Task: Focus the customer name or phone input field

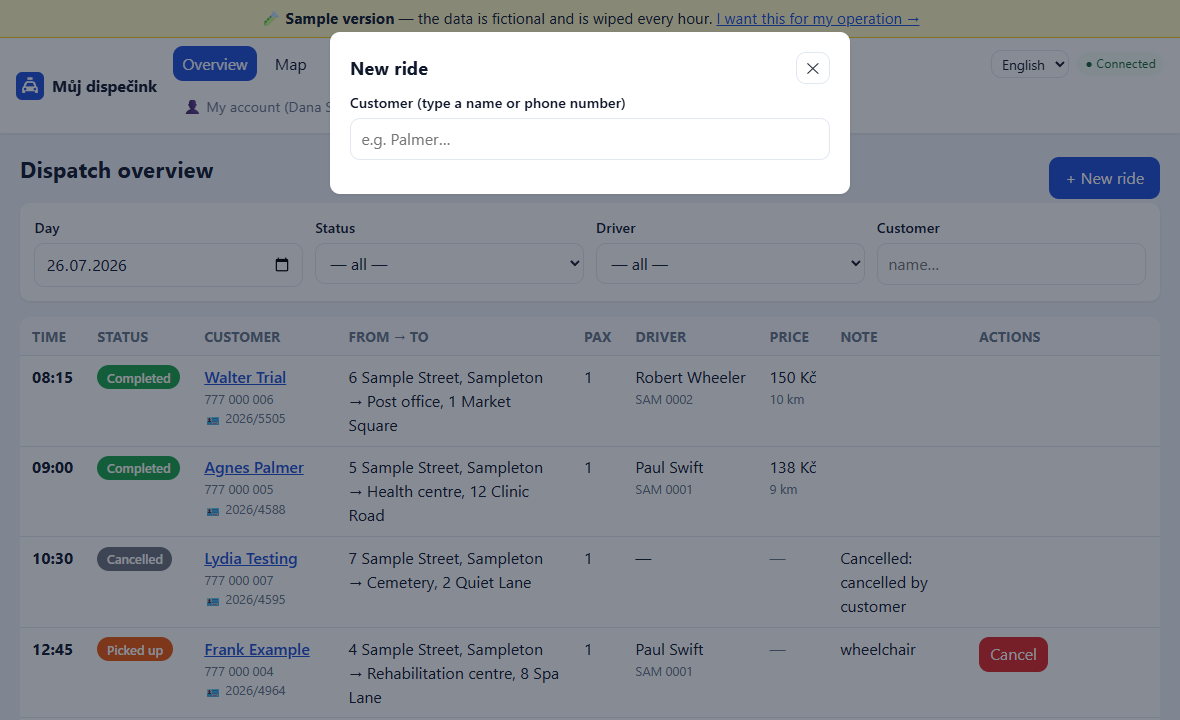Action: [589, 139]
